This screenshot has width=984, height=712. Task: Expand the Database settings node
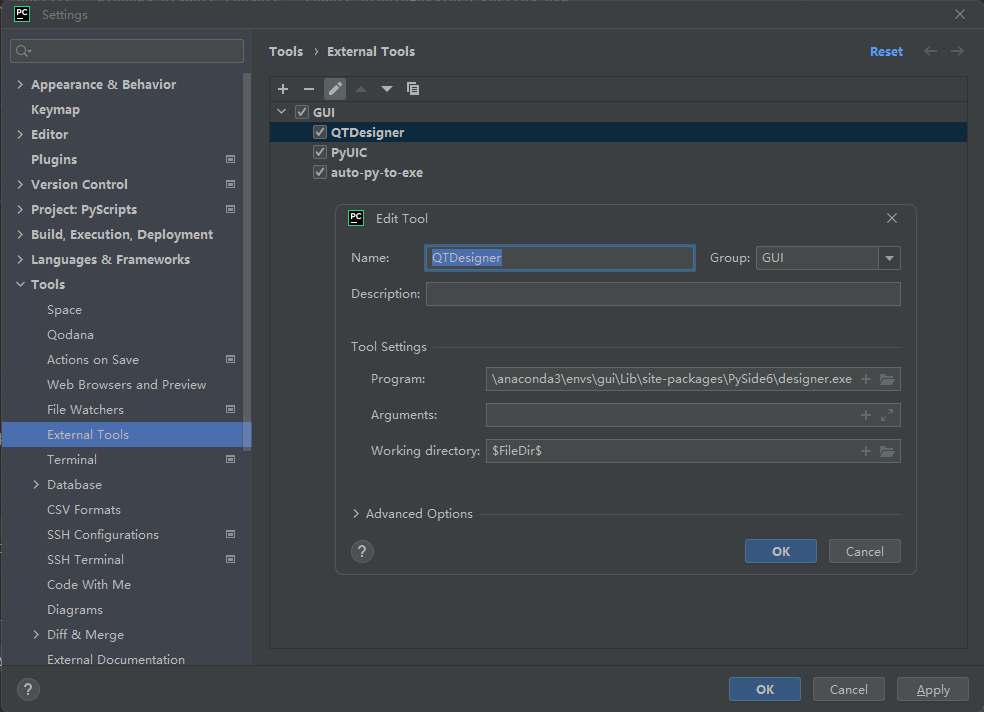click(x=36, y=485)
